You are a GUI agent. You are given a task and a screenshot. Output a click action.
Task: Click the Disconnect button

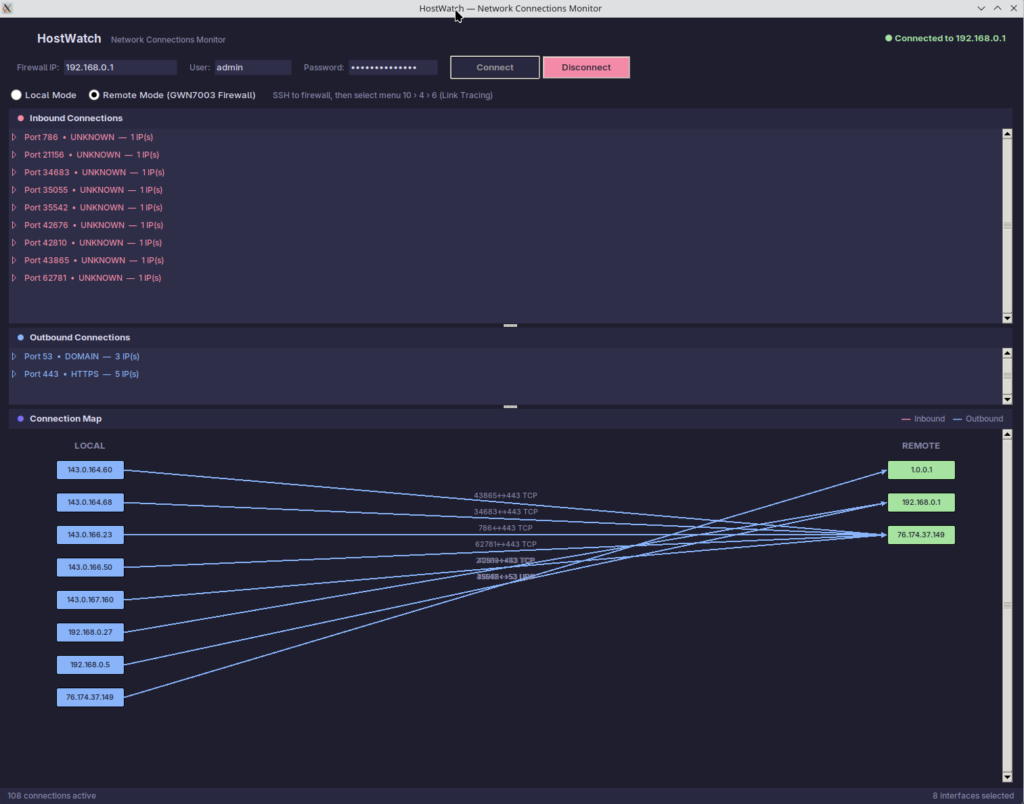click(x=586, y=67)
